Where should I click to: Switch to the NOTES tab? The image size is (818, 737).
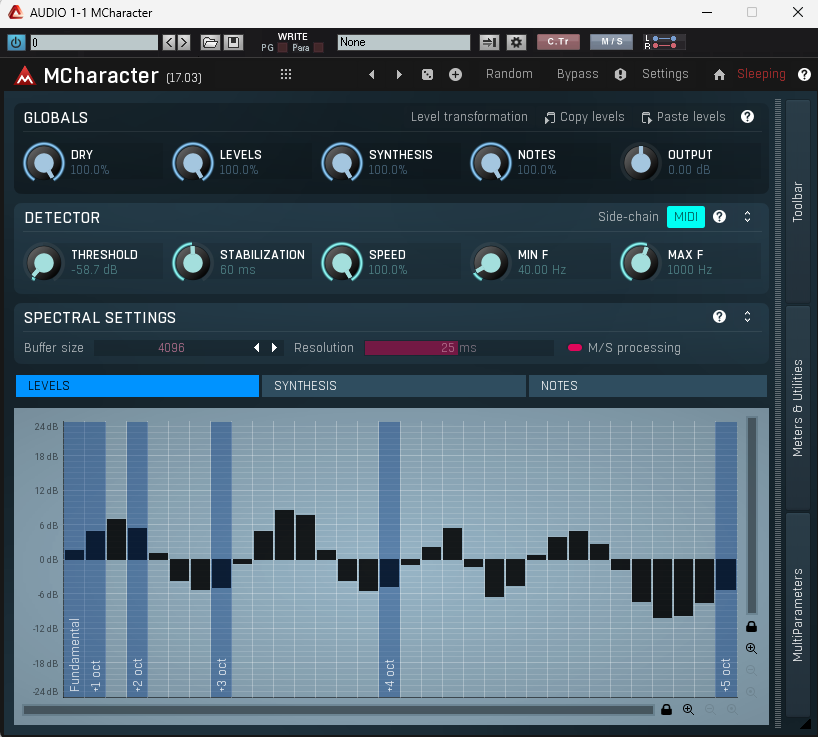[648, 386]
